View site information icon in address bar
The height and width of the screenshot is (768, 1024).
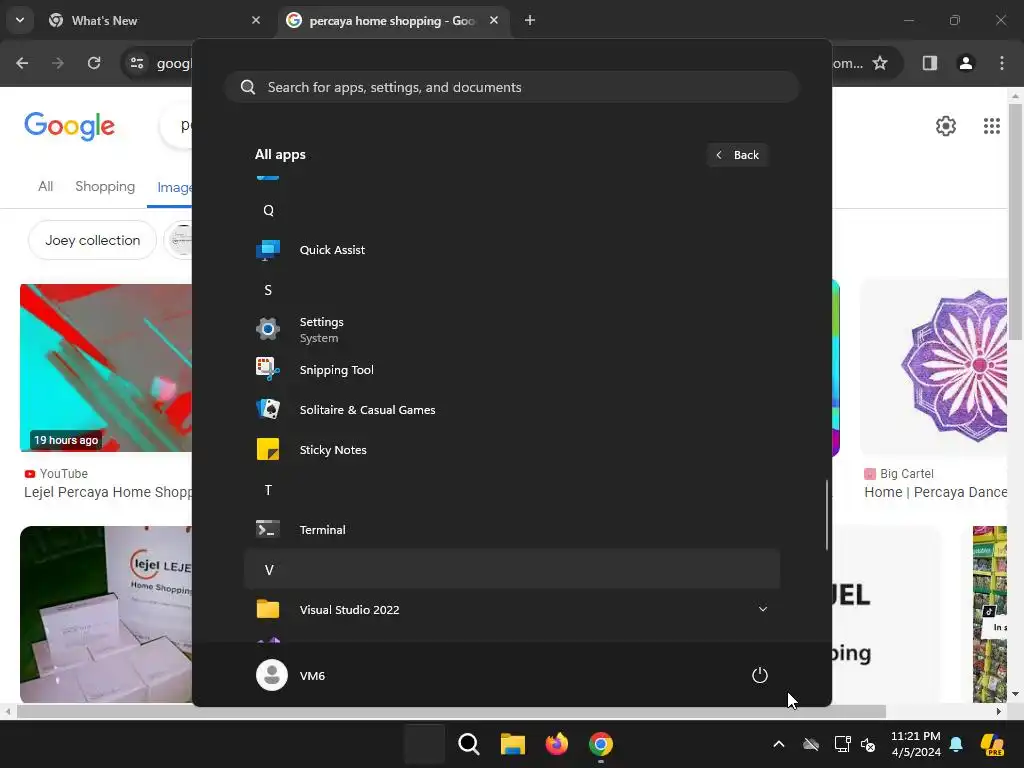pyautogui.click(x=137, y=63)
